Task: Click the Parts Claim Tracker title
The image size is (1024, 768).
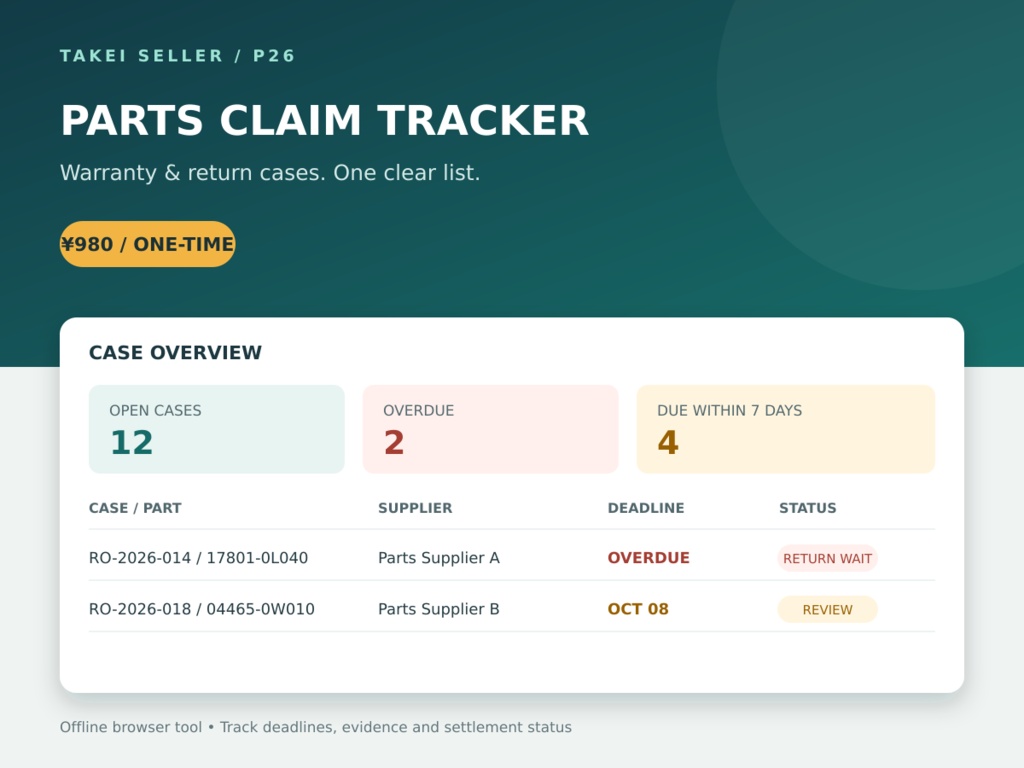Action: pyautogui.click(x=325, y=120)
